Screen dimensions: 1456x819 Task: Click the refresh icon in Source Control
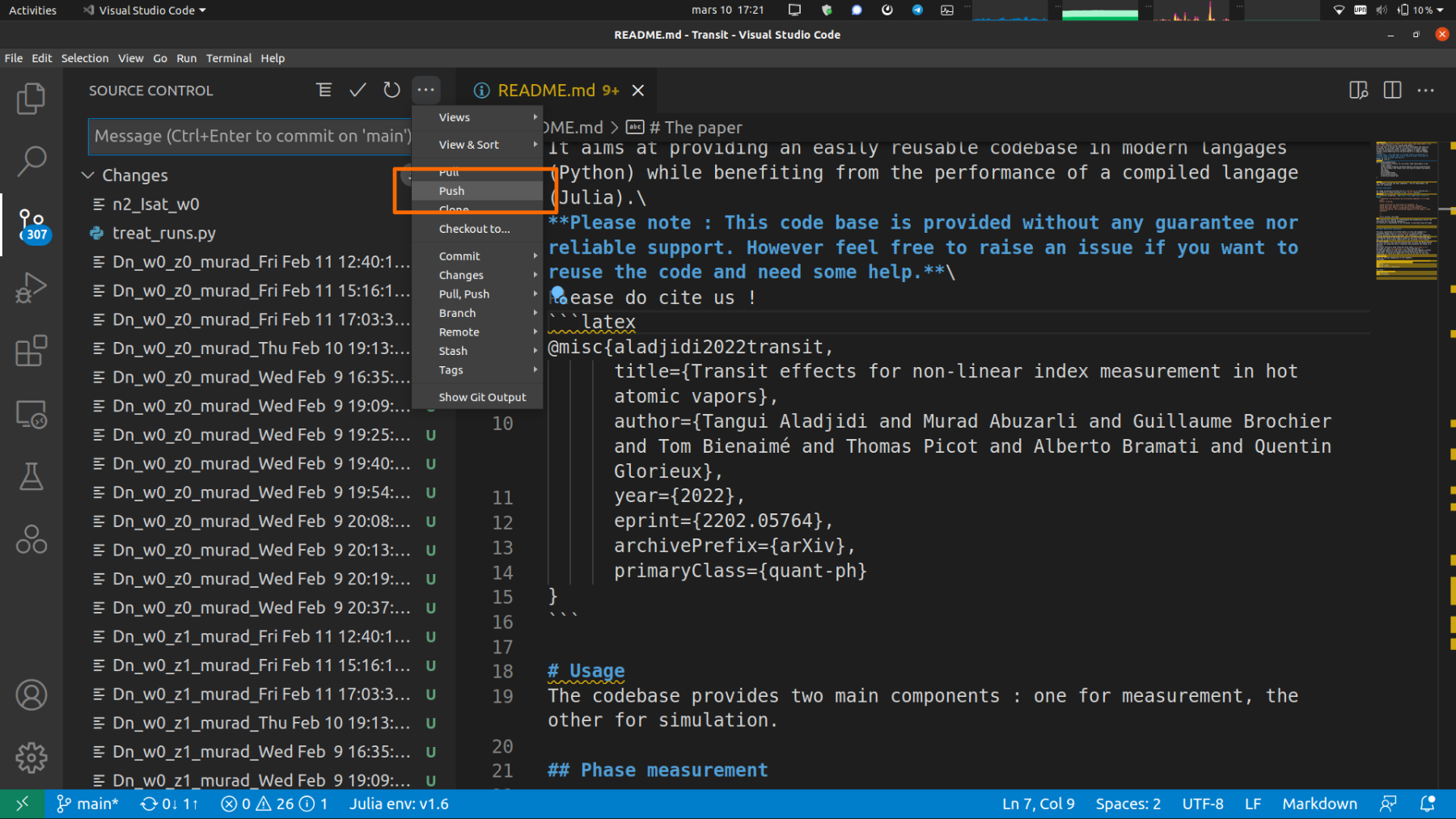coord(392,90)
